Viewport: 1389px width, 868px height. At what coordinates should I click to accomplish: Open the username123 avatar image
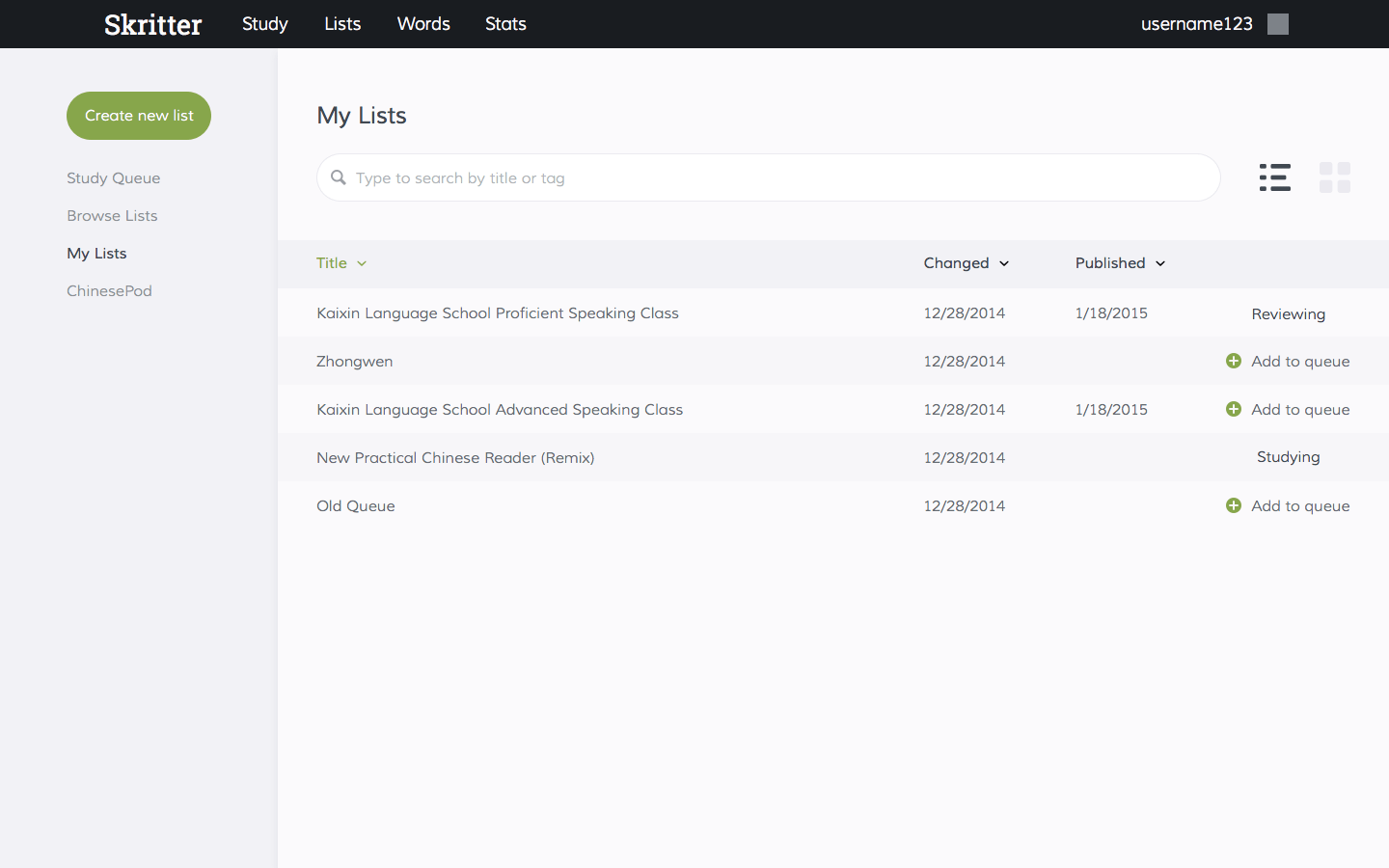(x=1278, y=24)
